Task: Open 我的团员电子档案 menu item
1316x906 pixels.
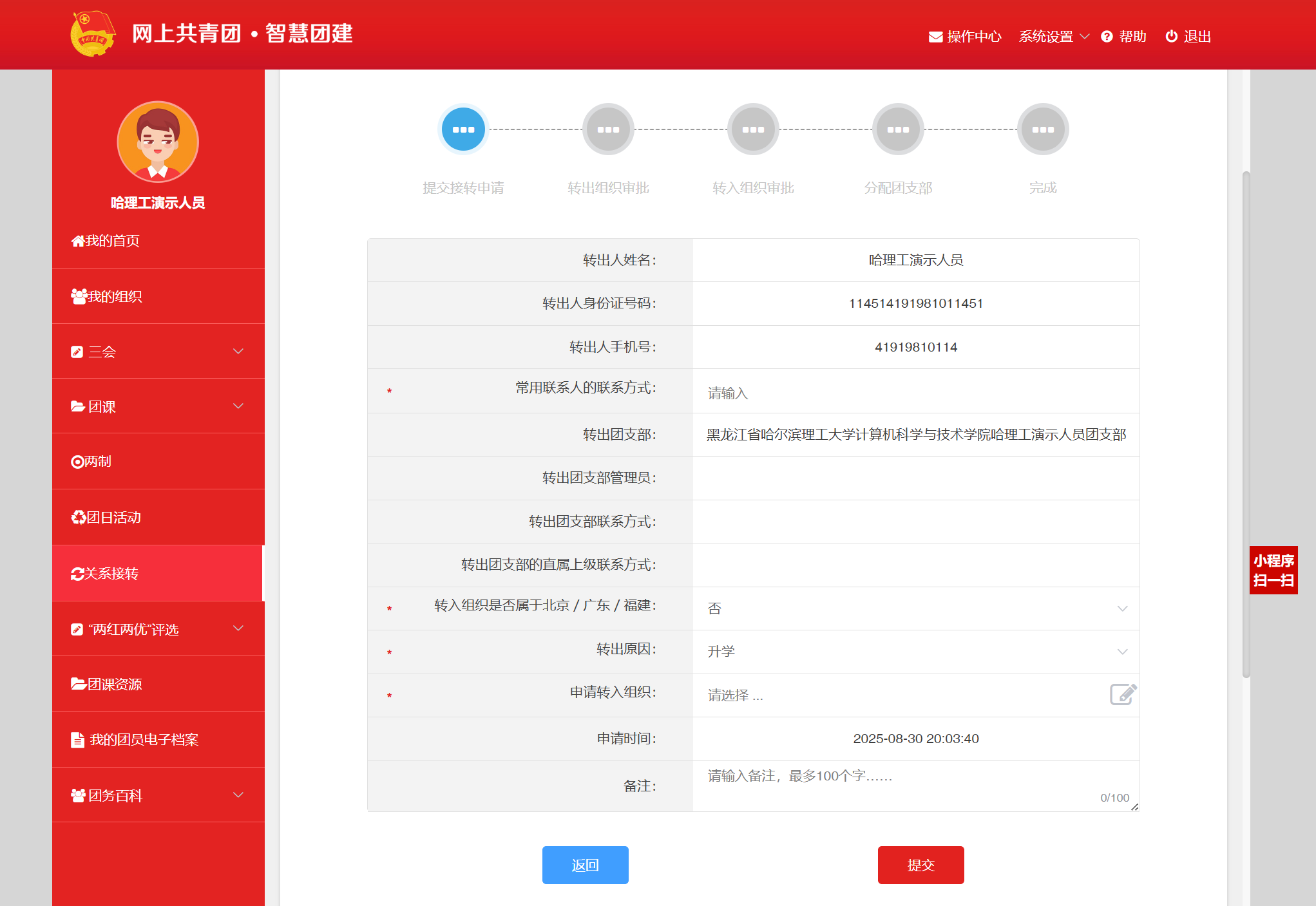Action: pos(144,740)
